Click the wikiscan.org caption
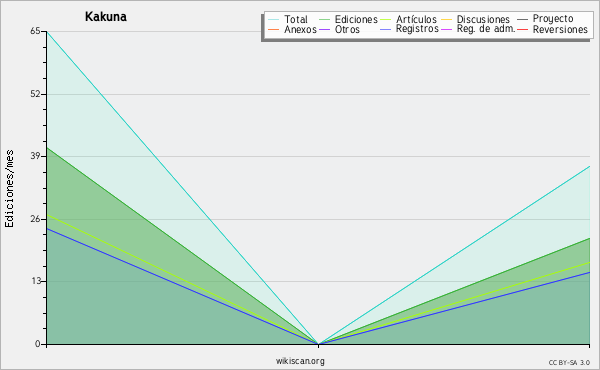600x370 pixels. (x=300, y=361)
